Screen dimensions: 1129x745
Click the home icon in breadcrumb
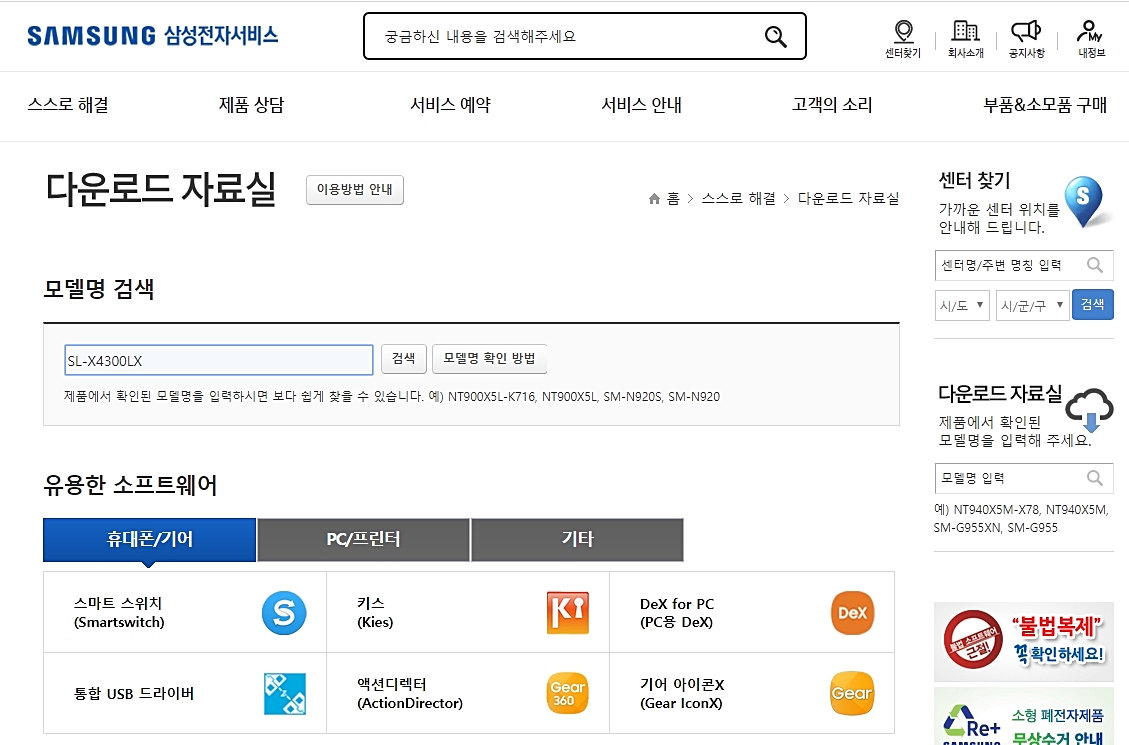point(654,199)
